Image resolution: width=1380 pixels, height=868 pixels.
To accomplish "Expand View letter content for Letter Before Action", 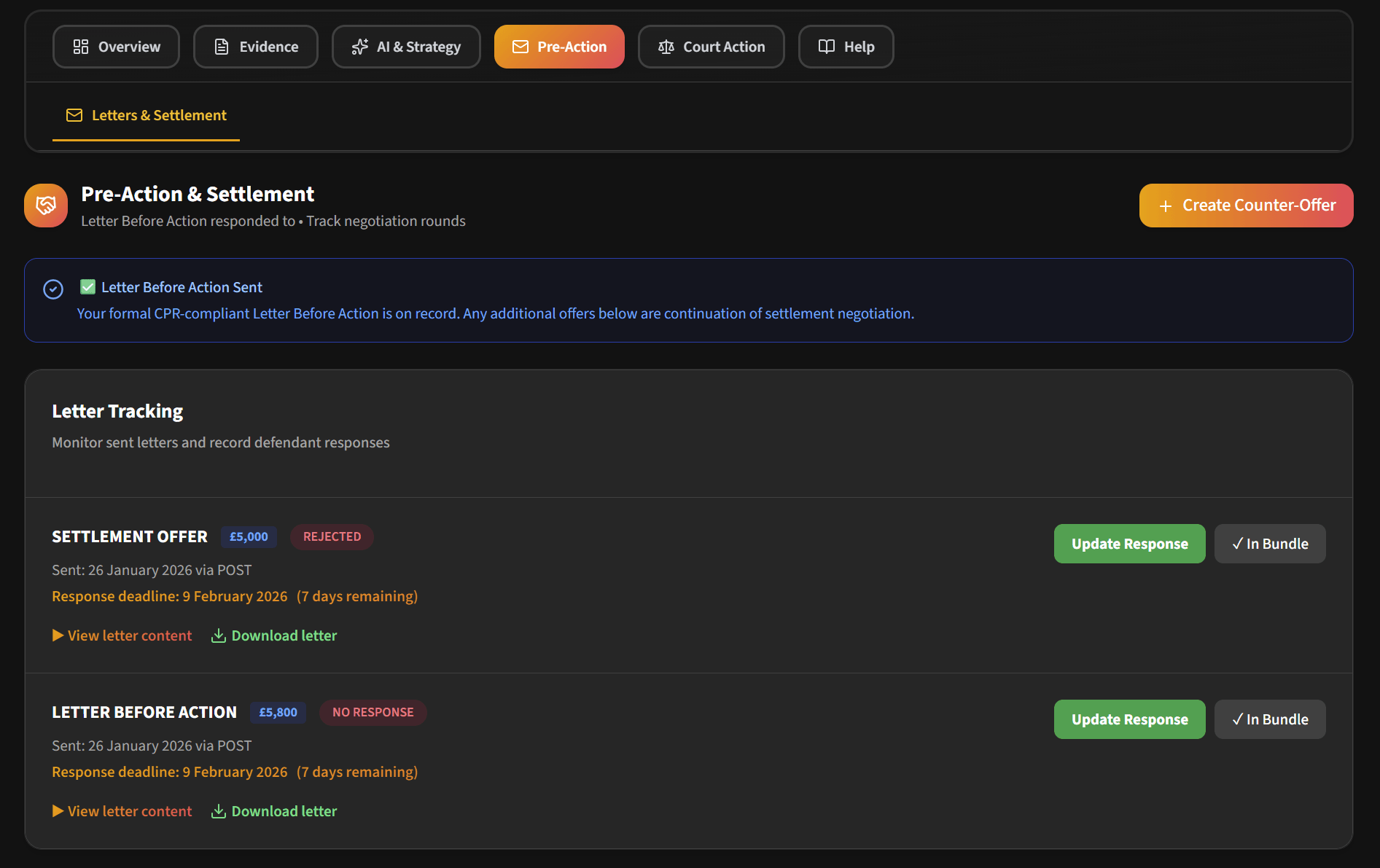I will click(122, 811).
